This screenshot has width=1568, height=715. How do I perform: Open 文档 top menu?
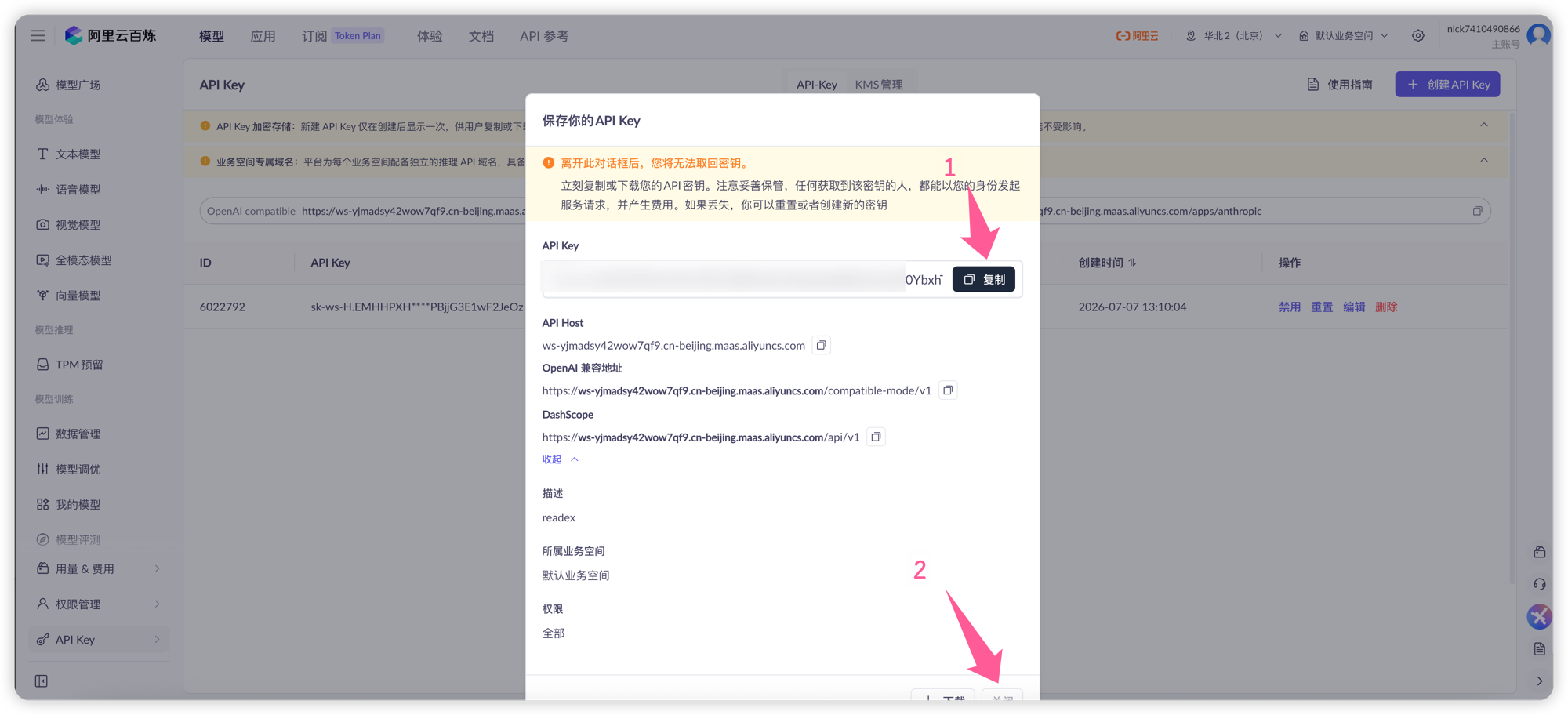(x=481, y=36)
